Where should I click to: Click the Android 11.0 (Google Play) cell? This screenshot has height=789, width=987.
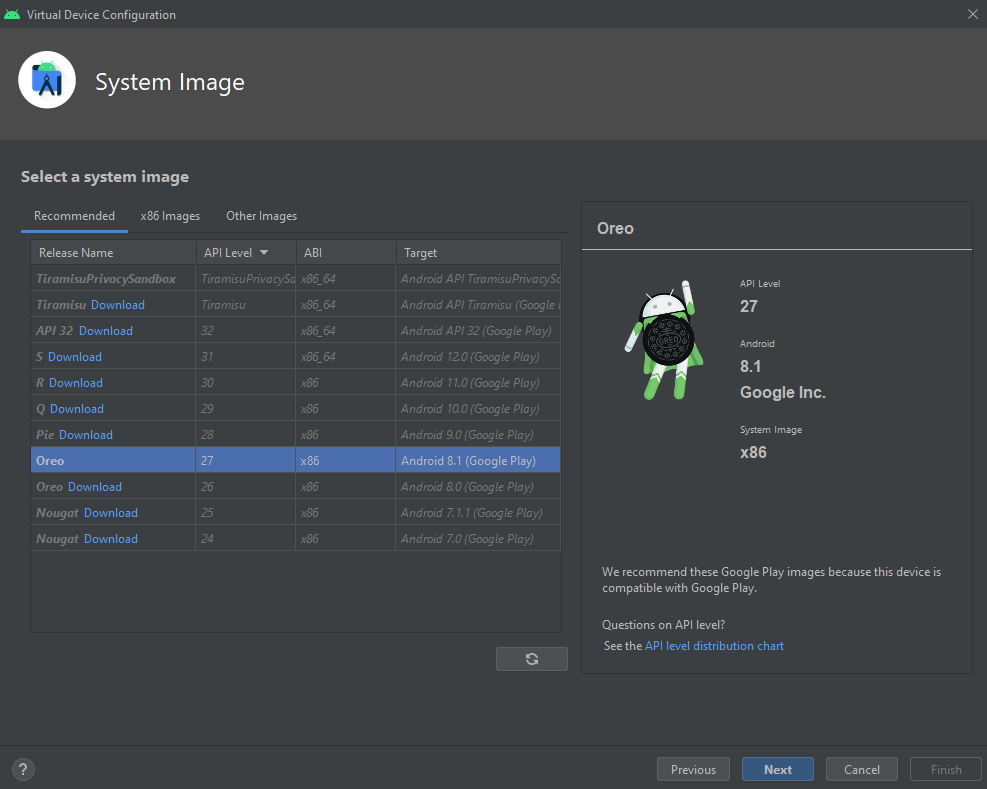(x=478, y=383)
